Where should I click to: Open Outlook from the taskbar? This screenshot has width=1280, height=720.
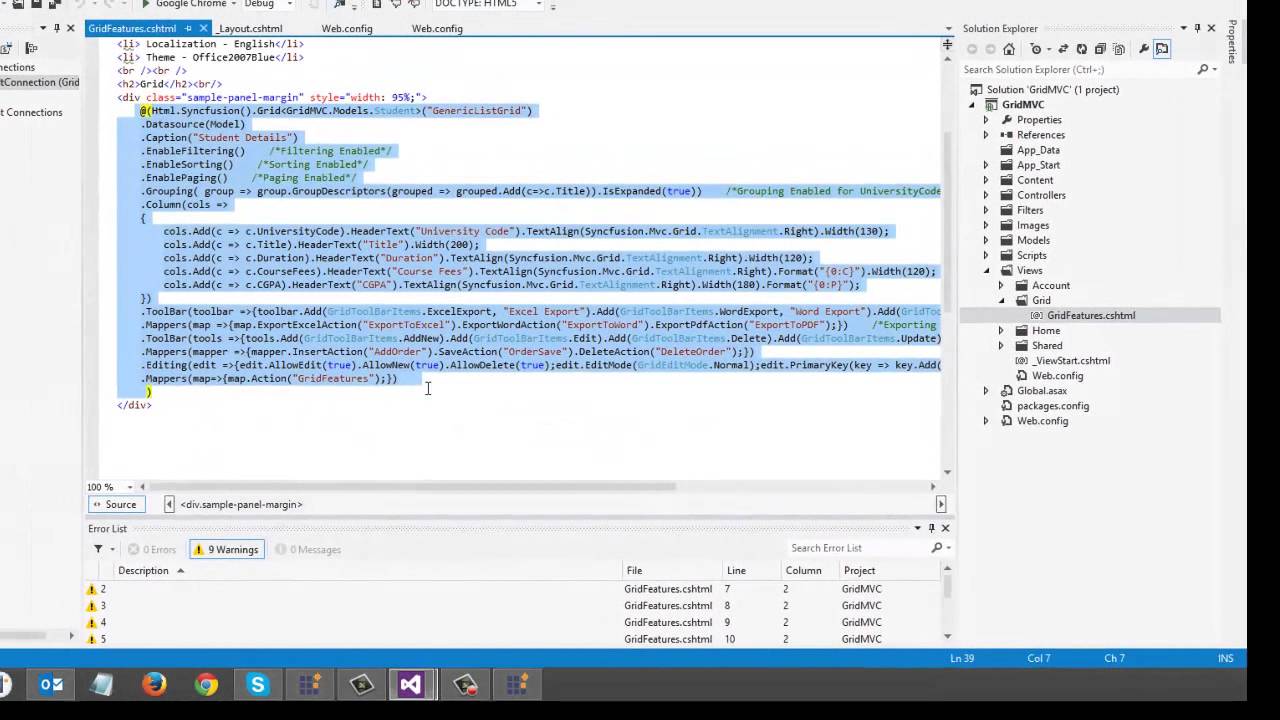(x=51, y=684)
